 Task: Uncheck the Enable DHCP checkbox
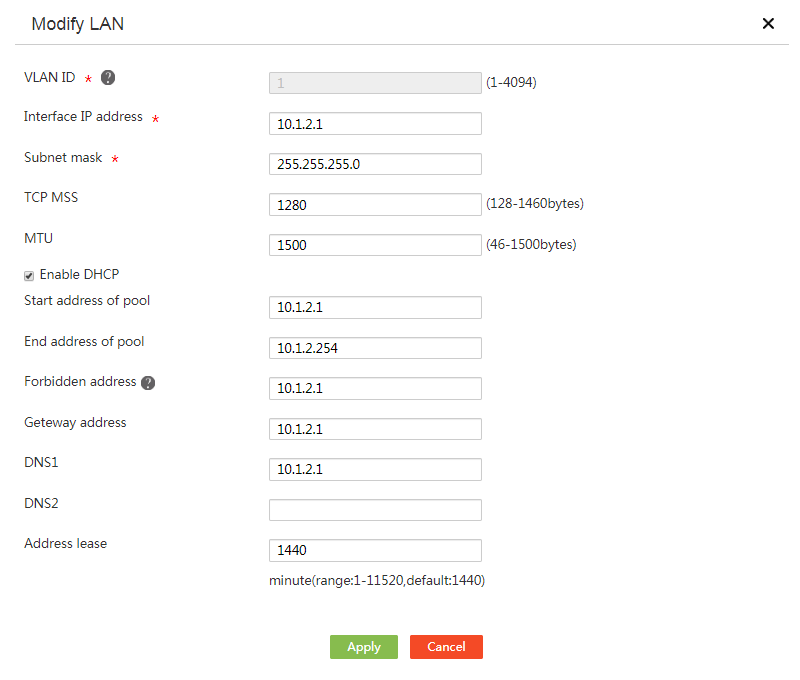tap(29, 275)
